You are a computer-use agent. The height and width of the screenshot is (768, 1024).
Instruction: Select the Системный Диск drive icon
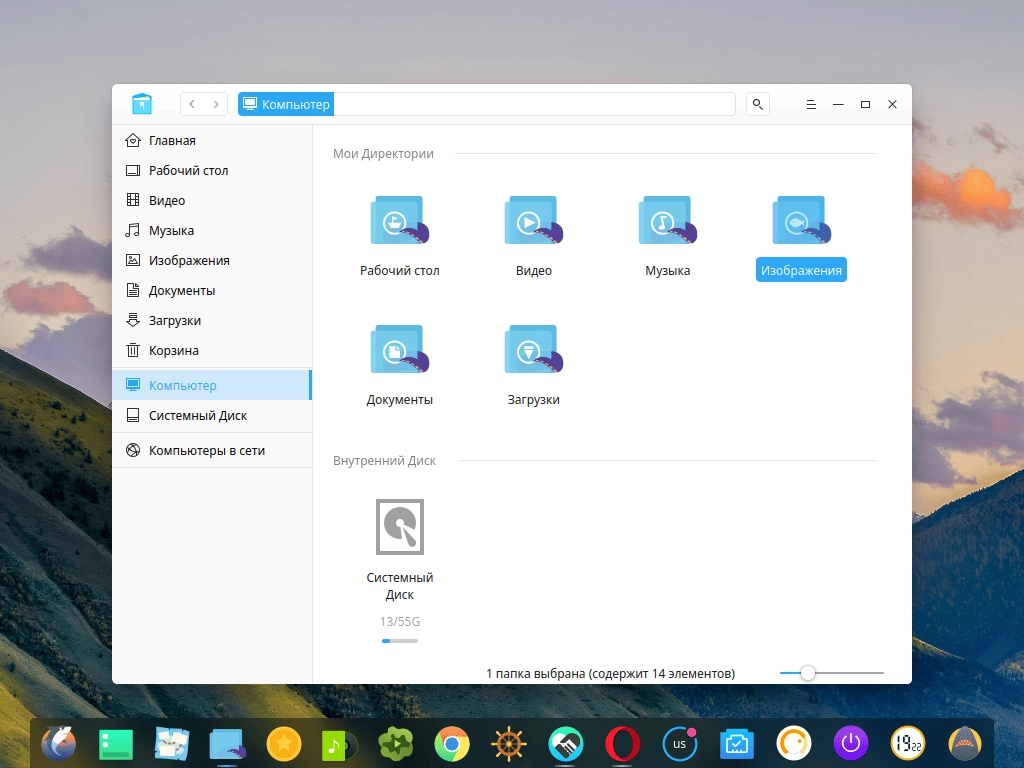tap(400, 527)
